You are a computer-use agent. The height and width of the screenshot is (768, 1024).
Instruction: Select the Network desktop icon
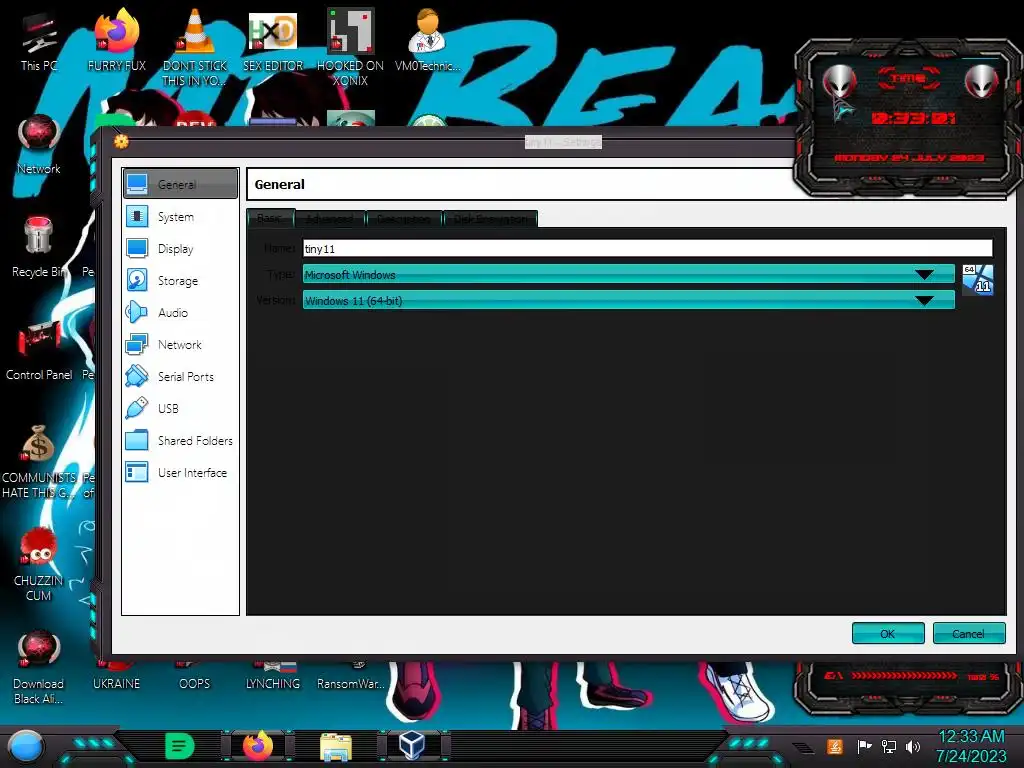pos(39,145)
